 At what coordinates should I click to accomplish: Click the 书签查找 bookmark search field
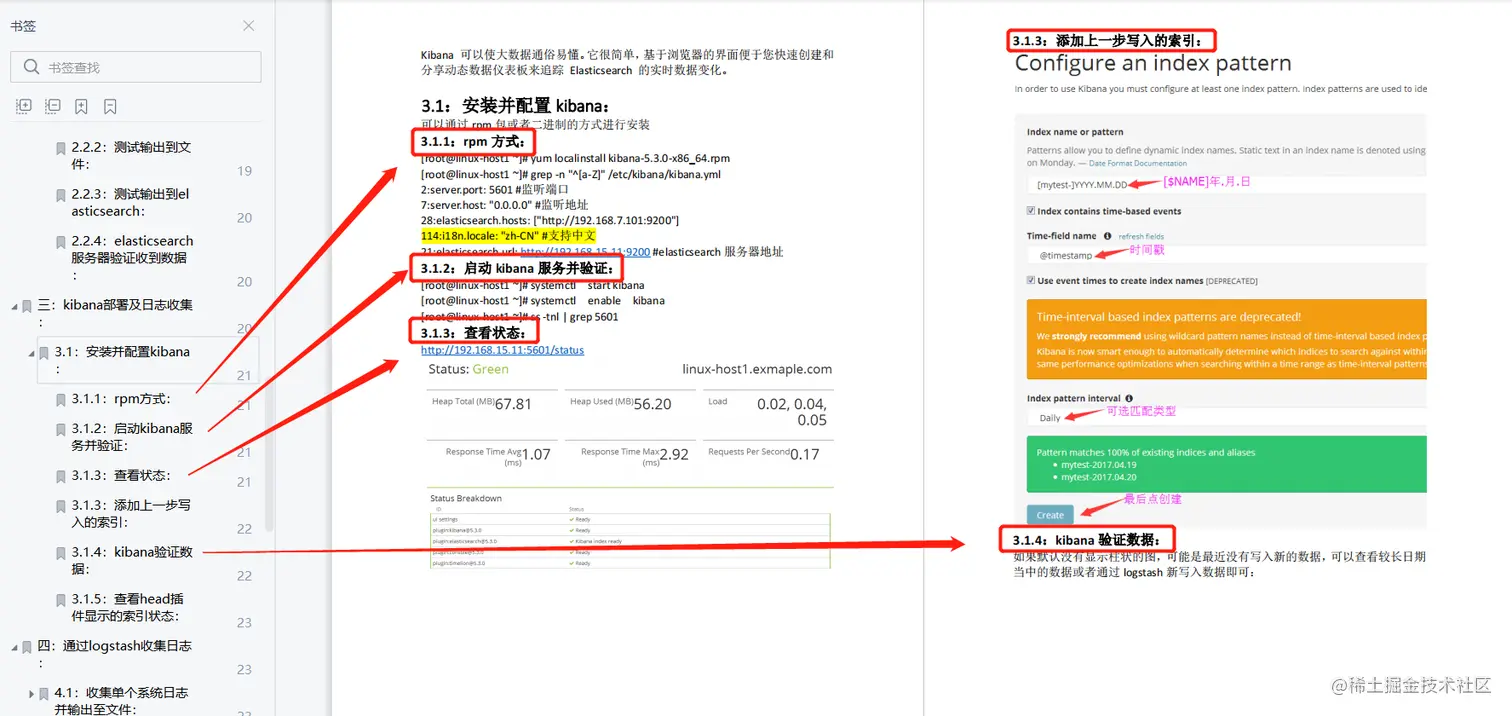(136, 67)
